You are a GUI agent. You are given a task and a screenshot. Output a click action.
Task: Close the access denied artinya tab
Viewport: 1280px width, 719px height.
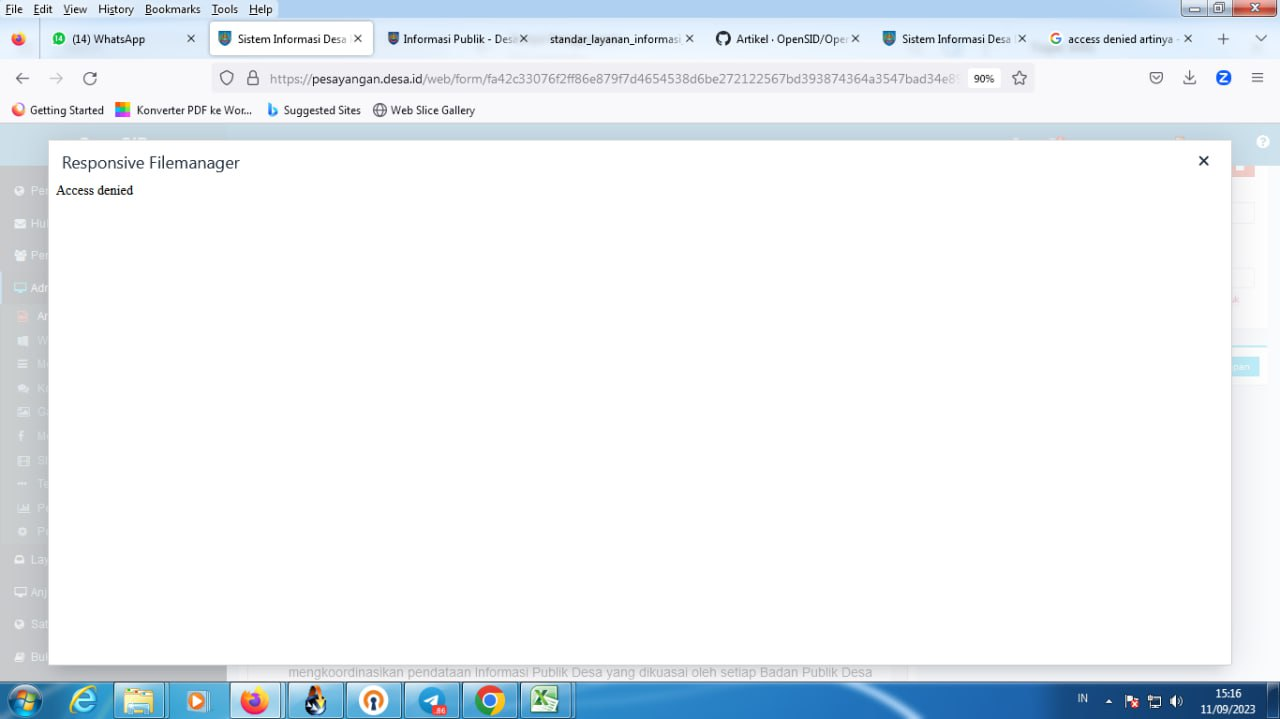(1188, 39)
